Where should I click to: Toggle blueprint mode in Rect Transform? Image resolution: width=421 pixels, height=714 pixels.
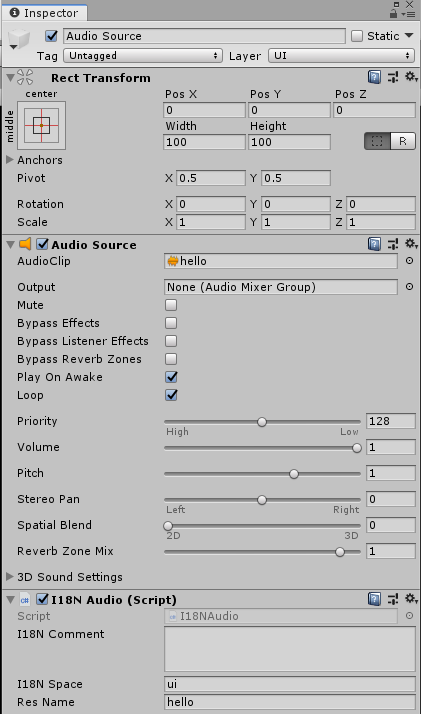tap(377, 141)
